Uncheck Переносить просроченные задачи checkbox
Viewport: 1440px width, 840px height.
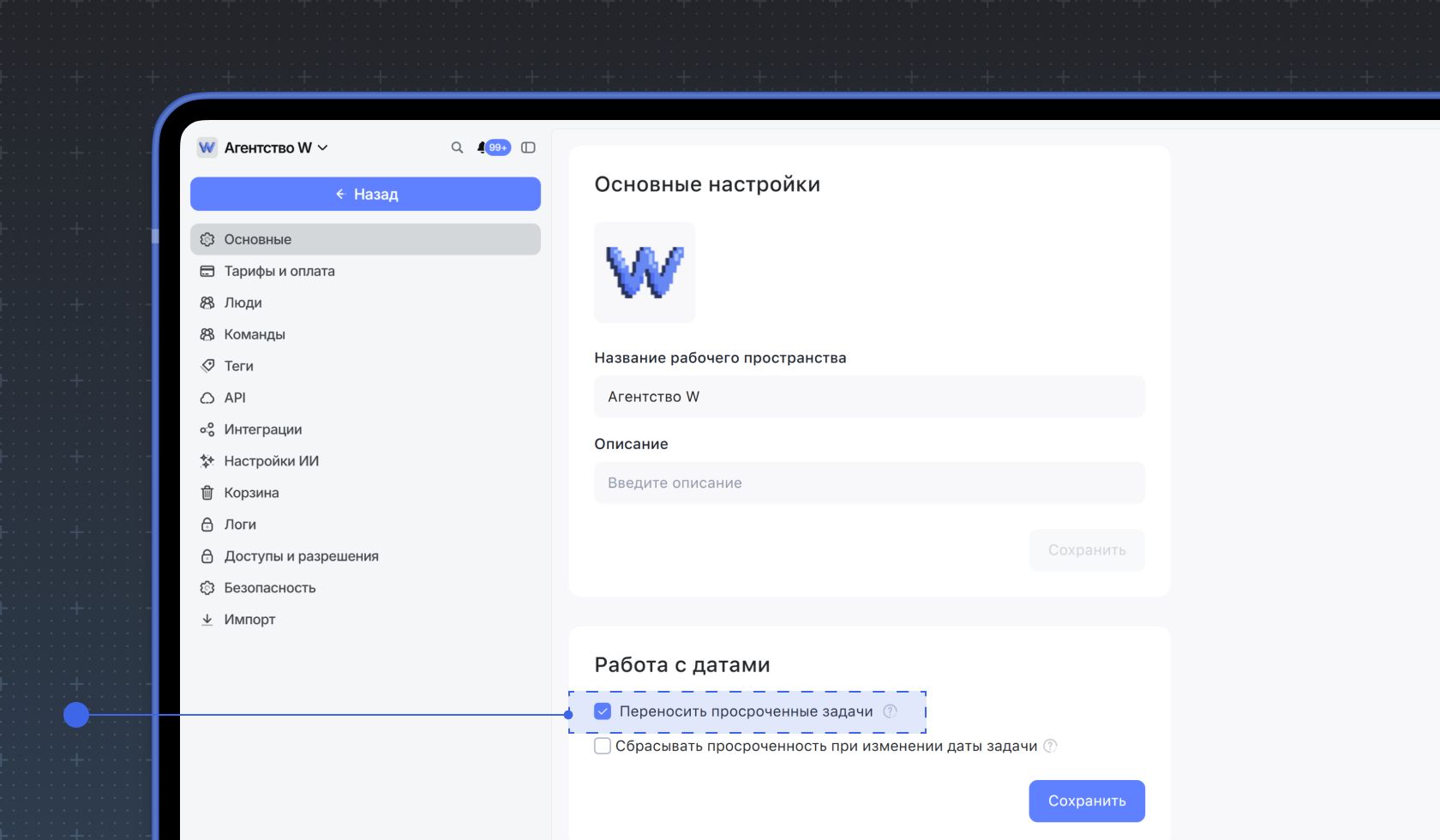[603, 711]
